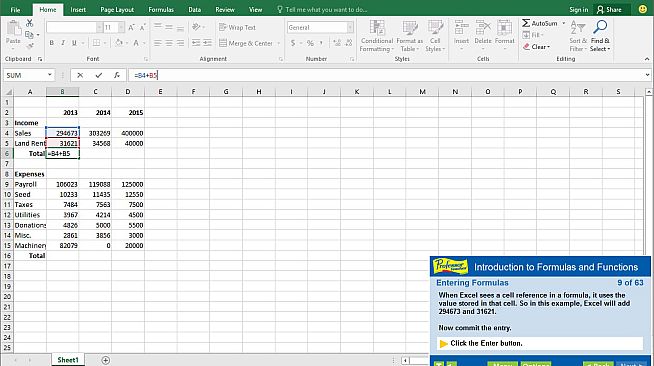Screen dimensions: 654x366
Task: Click the Comma Style icon
Action: coord(321,43)
